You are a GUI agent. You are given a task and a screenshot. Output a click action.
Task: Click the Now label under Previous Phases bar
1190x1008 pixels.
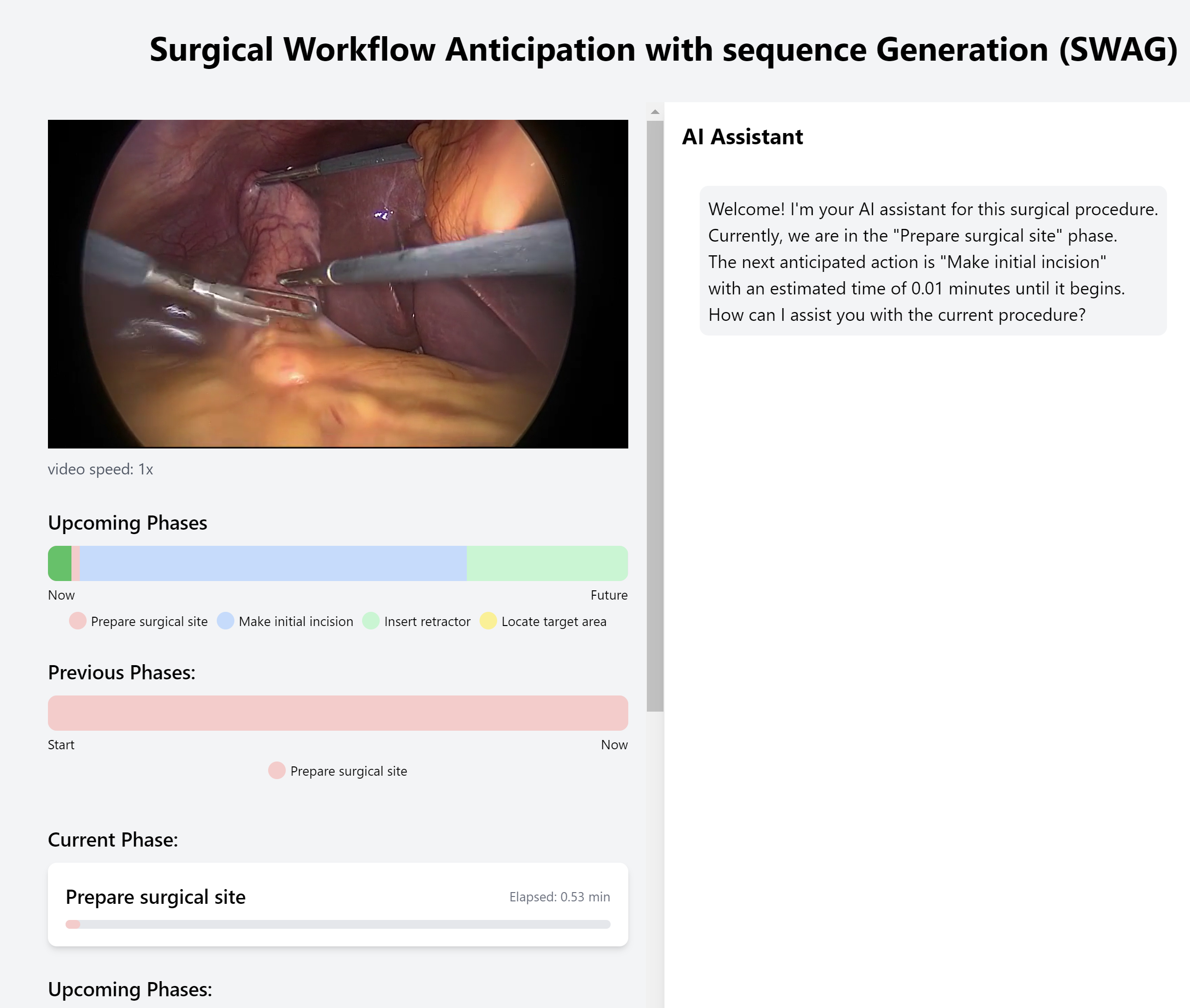614,744
